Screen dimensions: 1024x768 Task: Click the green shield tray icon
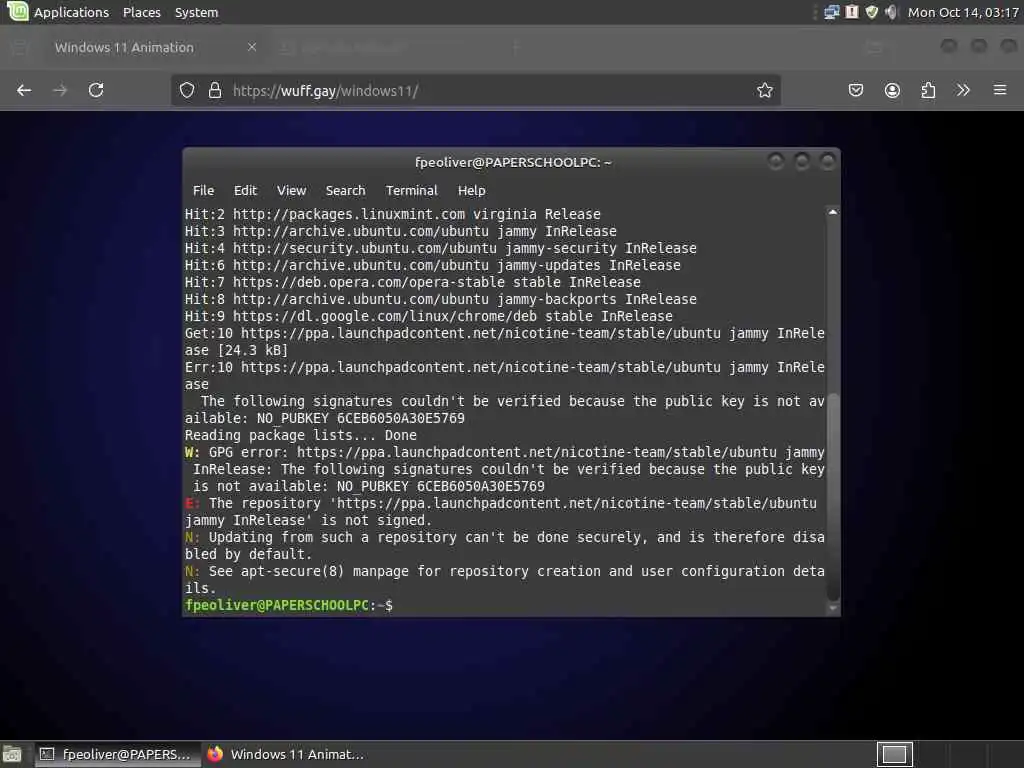871,12
